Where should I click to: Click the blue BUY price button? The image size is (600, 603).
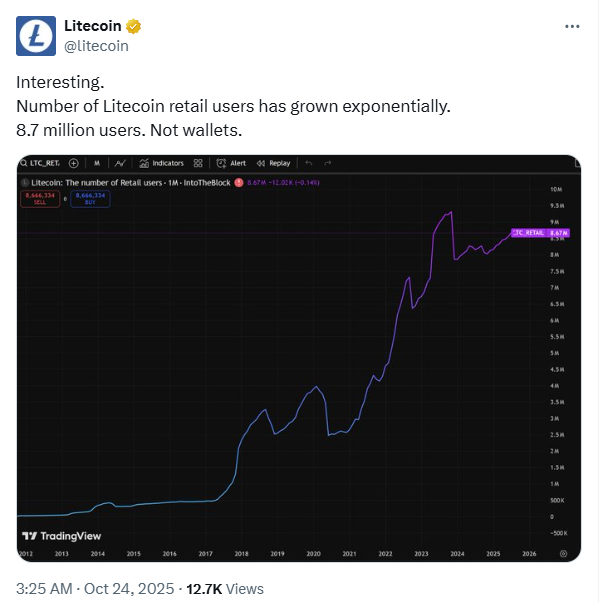click(x=88, y=198)
